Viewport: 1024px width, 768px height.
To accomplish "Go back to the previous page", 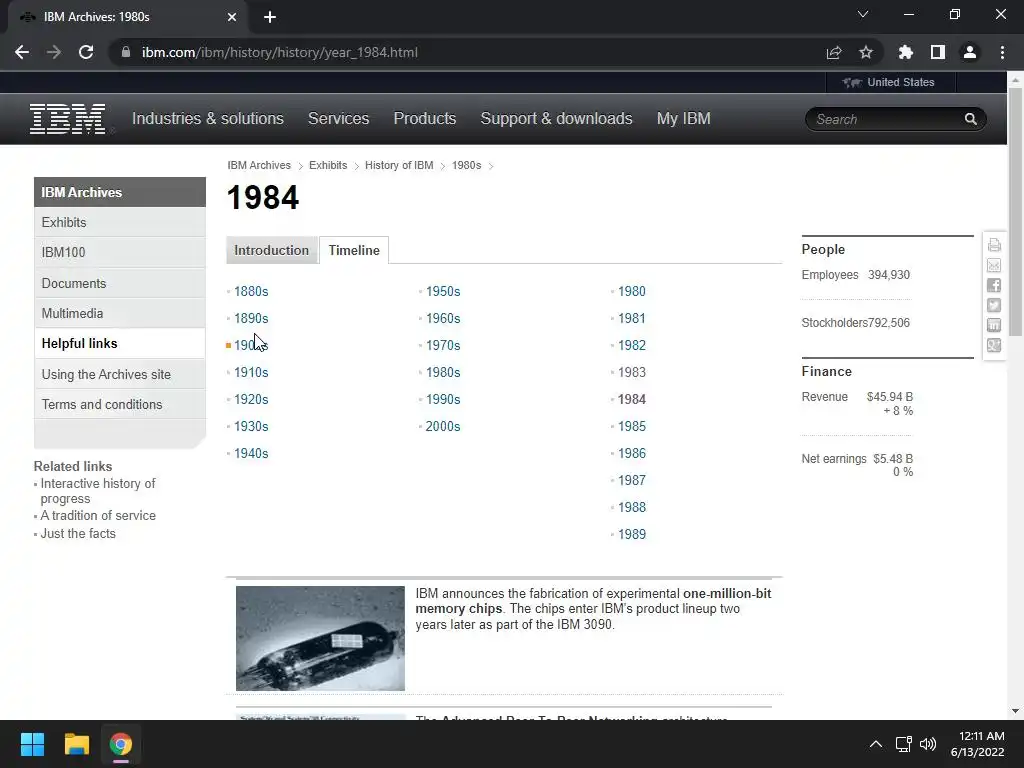I will (22, 52).
